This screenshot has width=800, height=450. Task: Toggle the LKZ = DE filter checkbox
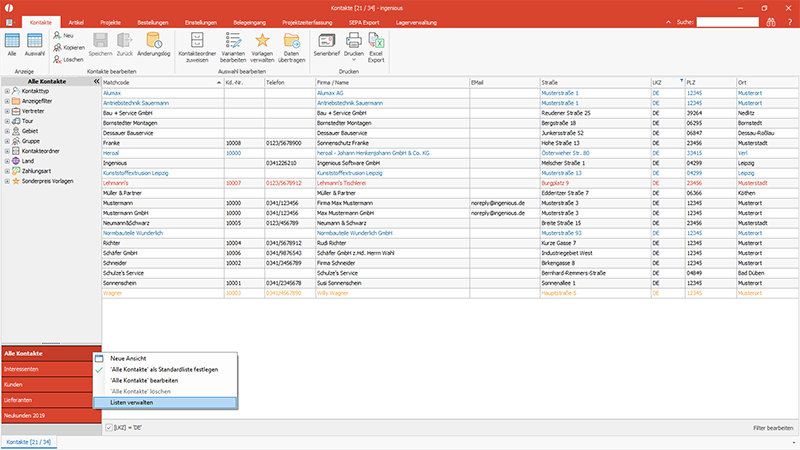click(109, 428)
